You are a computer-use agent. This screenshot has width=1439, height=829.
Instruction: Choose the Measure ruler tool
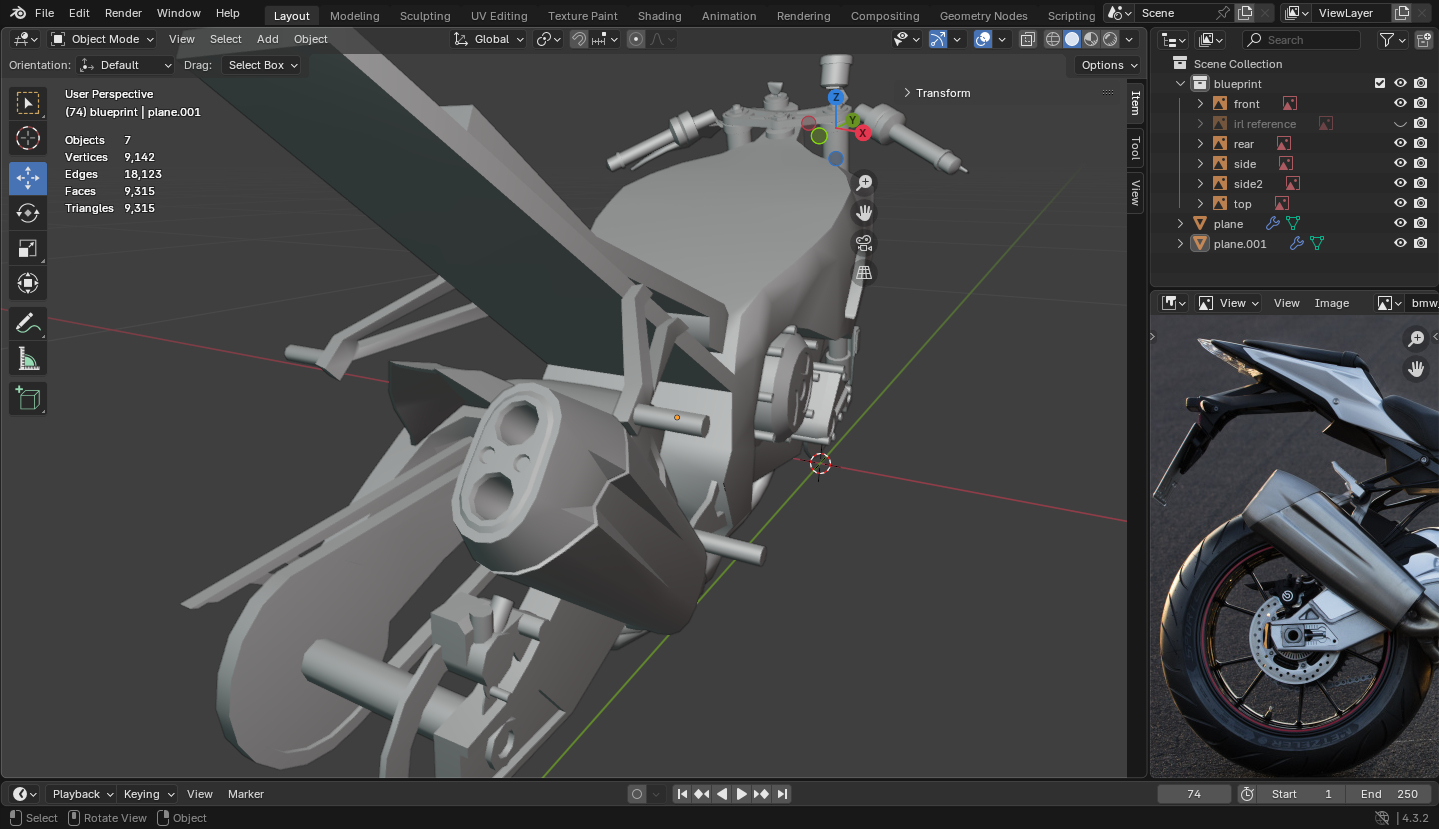click(x=28, y=359)
